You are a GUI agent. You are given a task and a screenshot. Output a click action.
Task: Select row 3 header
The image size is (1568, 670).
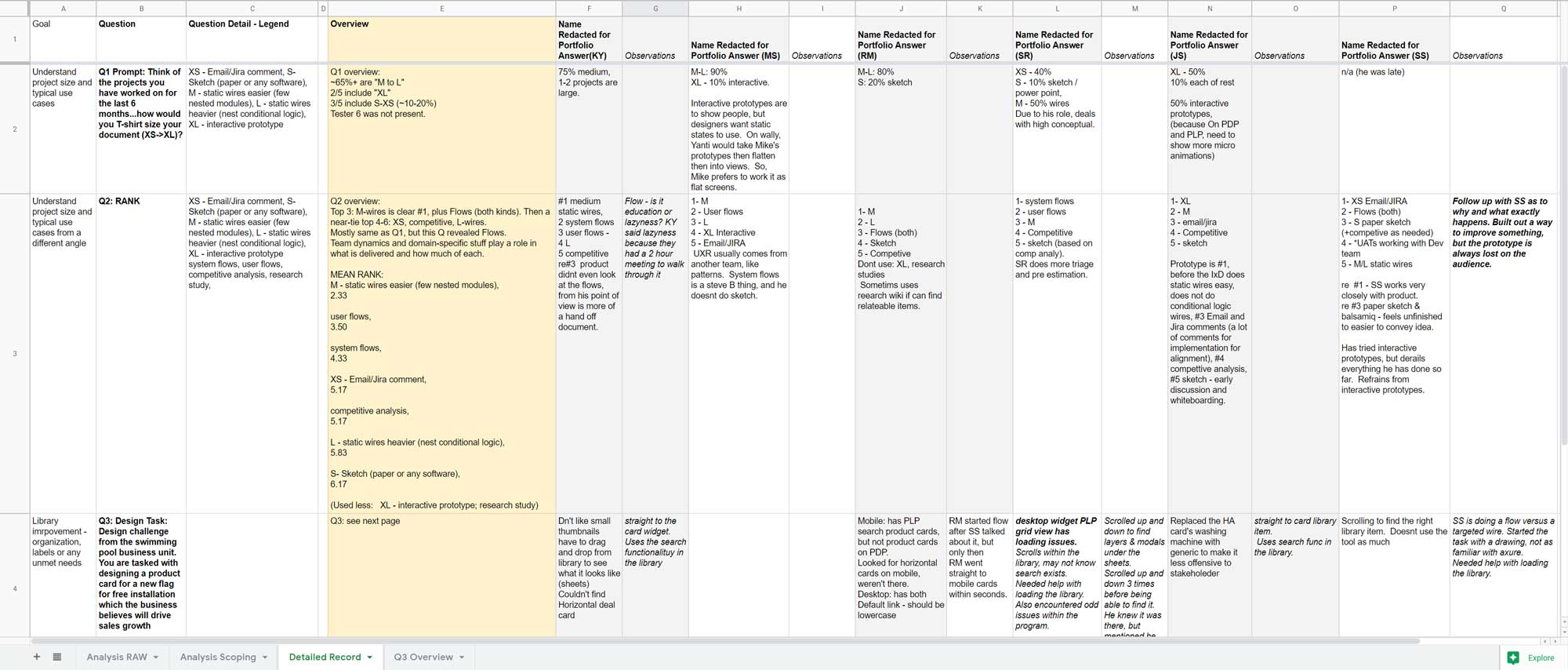point(15,353)
